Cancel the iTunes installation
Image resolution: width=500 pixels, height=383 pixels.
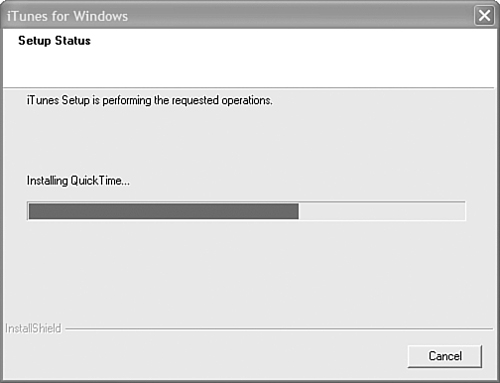tap(445, 356)
